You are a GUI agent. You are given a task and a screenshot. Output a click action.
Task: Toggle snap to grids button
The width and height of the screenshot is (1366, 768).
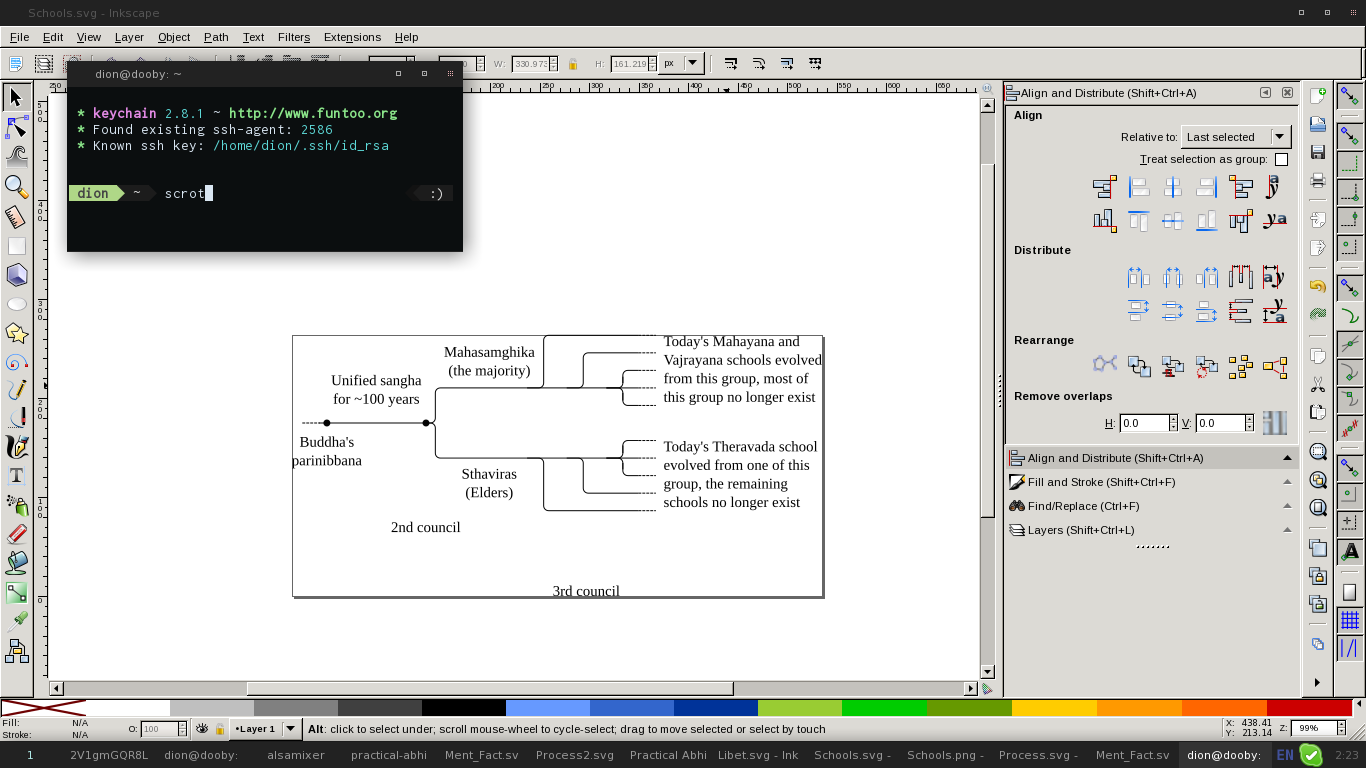pyautogui.click(x=1349, y=621)
